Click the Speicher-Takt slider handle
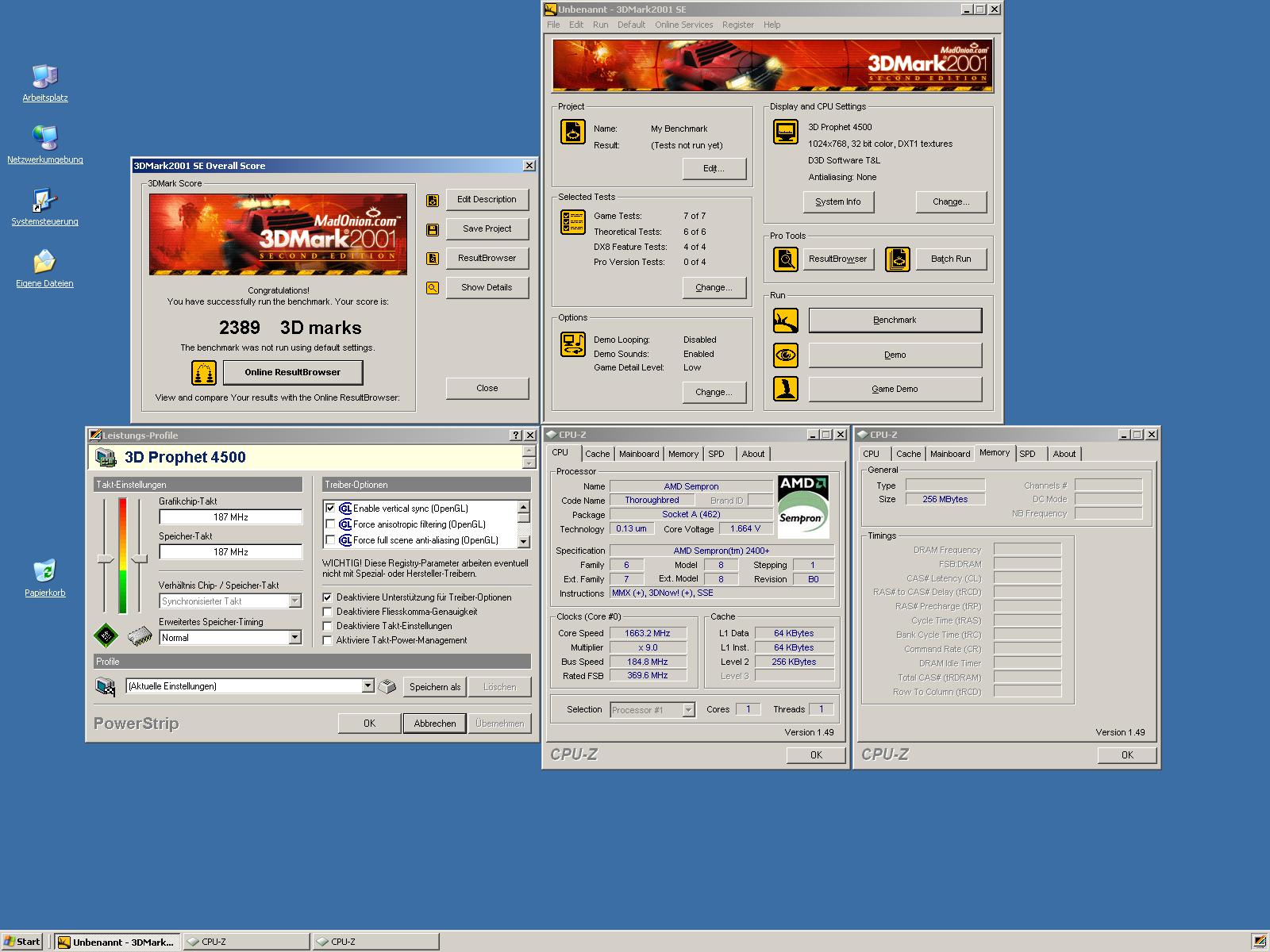Viewport: 1270px width, 952px height. [x=140, y=559]
